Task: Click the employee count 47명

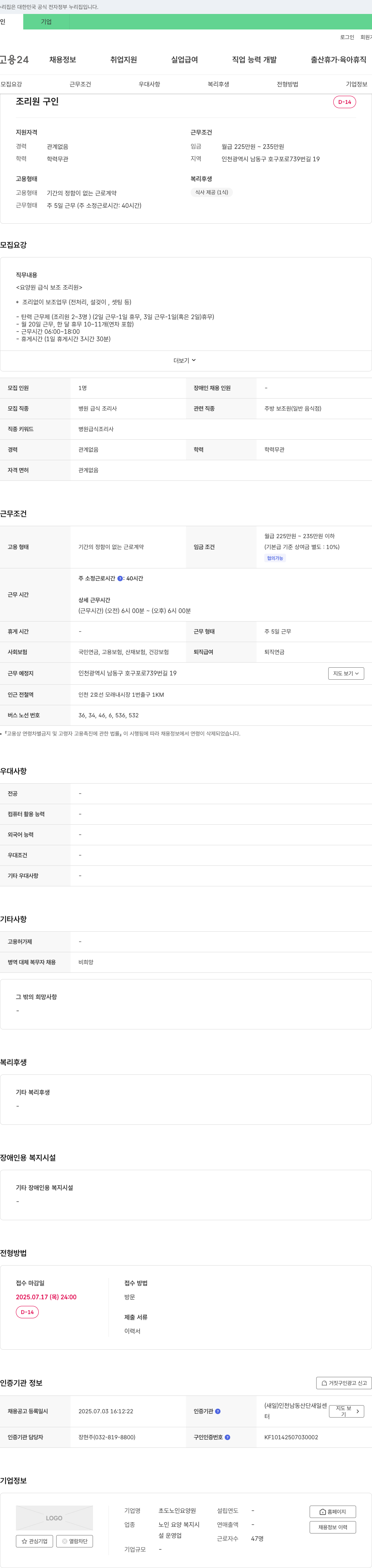Action: pos(257,1539)
